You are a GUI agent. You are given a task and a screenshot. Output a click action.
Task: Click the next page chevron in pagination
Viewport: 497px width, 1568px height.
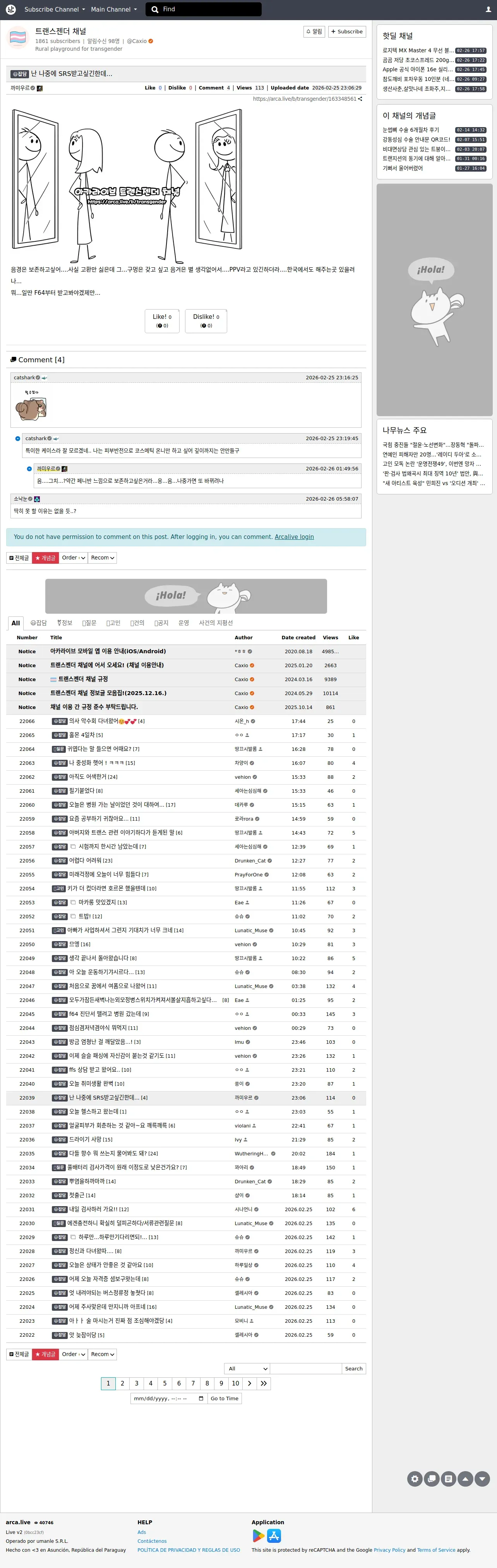(x=249, y=1383)
